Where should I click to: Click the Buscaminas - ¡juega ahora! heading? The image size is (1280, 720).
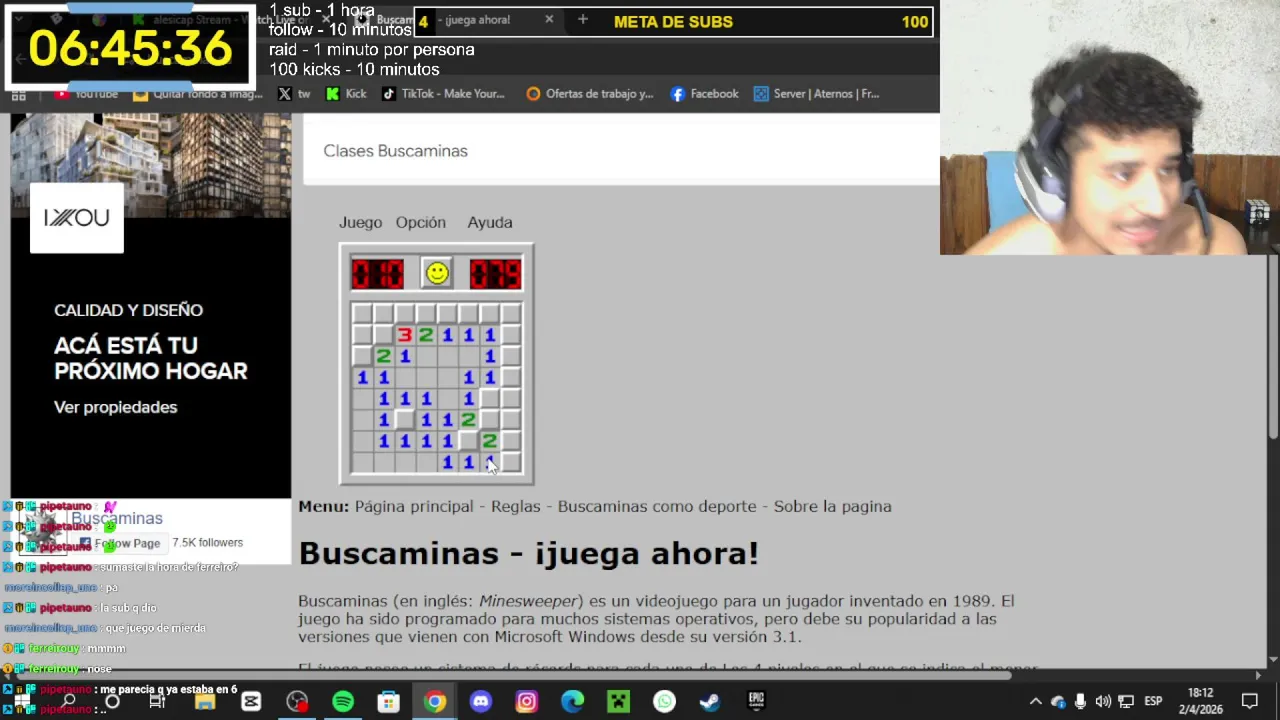pos(528,553)
